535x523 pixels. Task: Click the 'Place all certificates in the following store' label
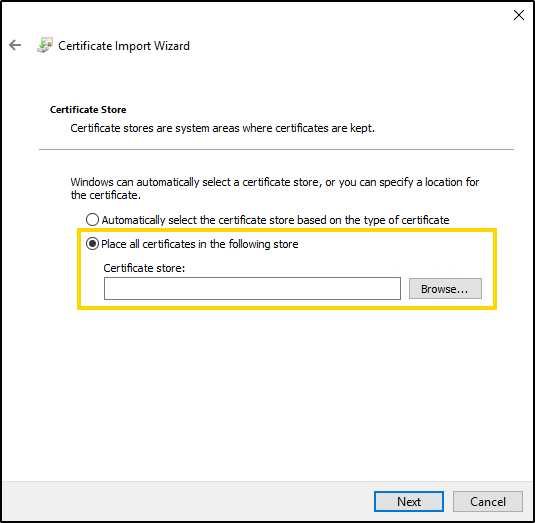pos(200,244)
